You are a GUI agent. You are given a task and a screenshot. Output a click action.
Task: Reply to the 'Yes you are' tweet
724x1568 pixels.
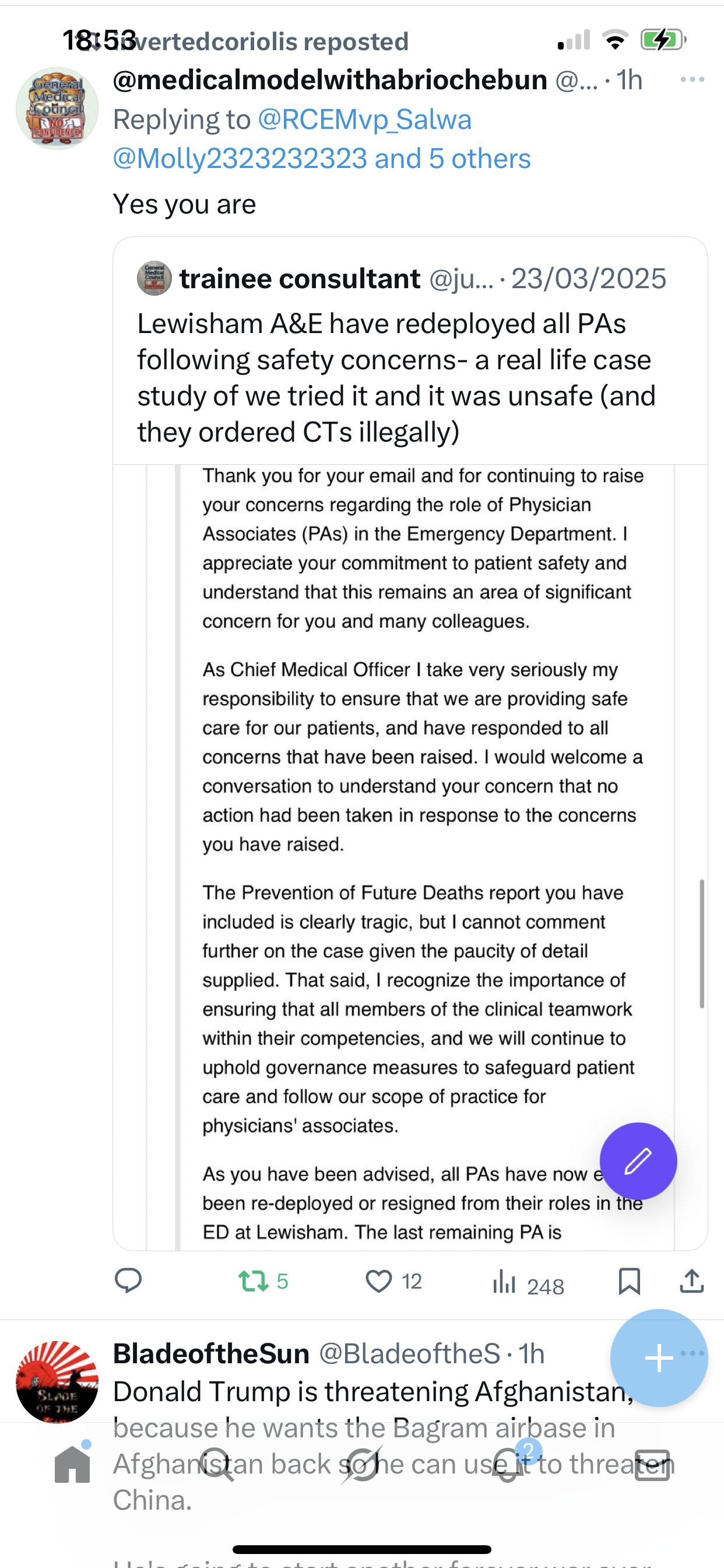(128, 1280)
